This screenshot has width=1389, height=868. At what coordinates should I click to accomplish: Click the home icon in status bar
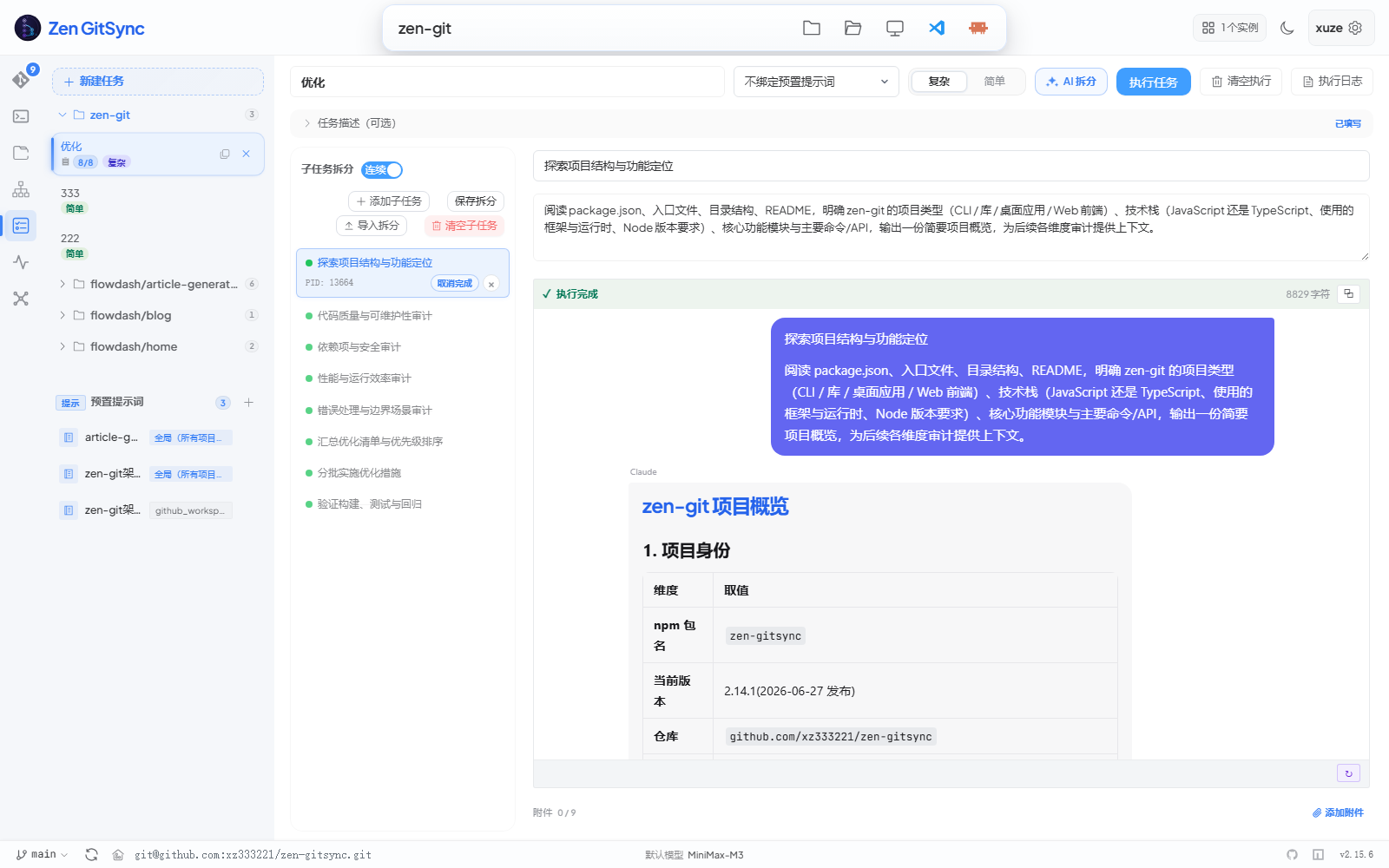(x=118, y=855)
